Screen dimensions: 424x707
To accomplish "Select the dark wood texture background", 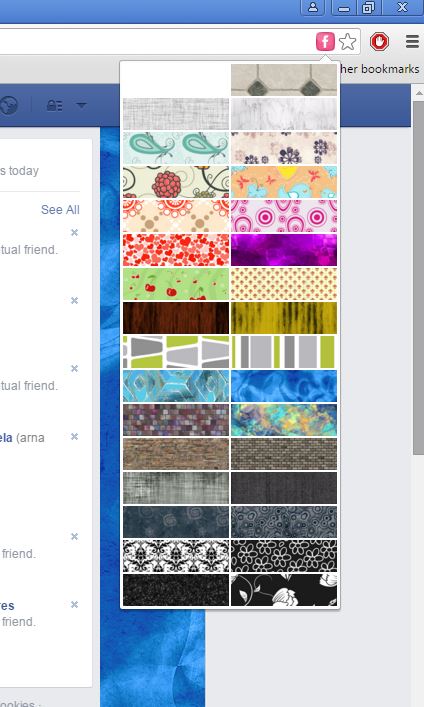I will click(x=176, y=318).
